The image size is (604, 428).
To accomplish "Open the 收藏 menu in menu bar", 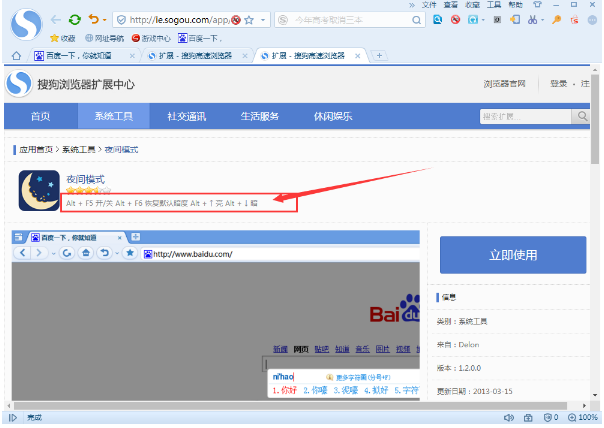I will [x=472, y=5].
